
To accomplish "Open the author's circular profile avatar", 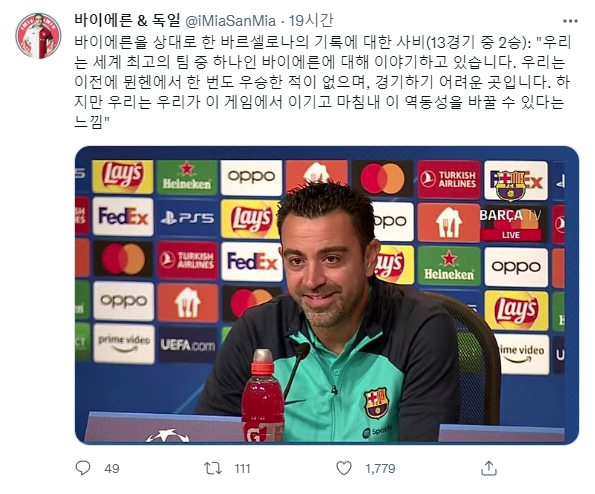I will (38, 36).
